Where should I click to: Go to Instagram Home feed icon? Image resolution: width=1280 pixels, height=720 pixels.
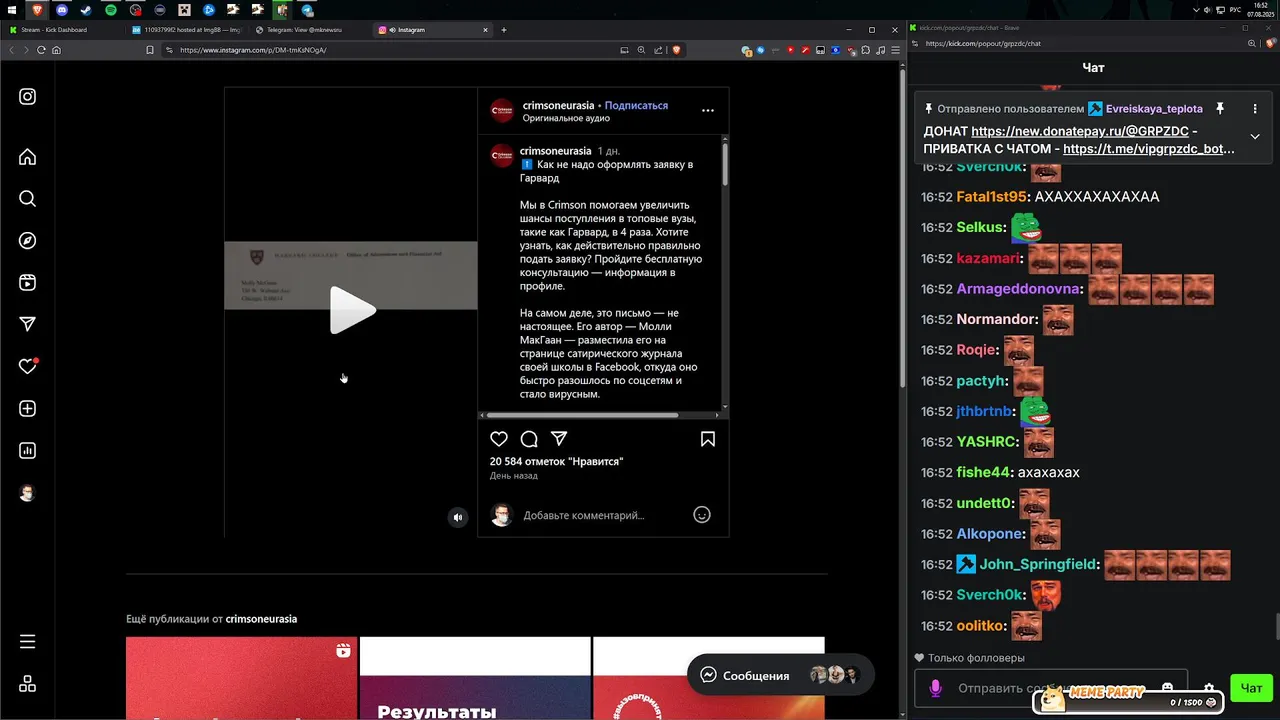pyautogui.click(x=28, y=157)
